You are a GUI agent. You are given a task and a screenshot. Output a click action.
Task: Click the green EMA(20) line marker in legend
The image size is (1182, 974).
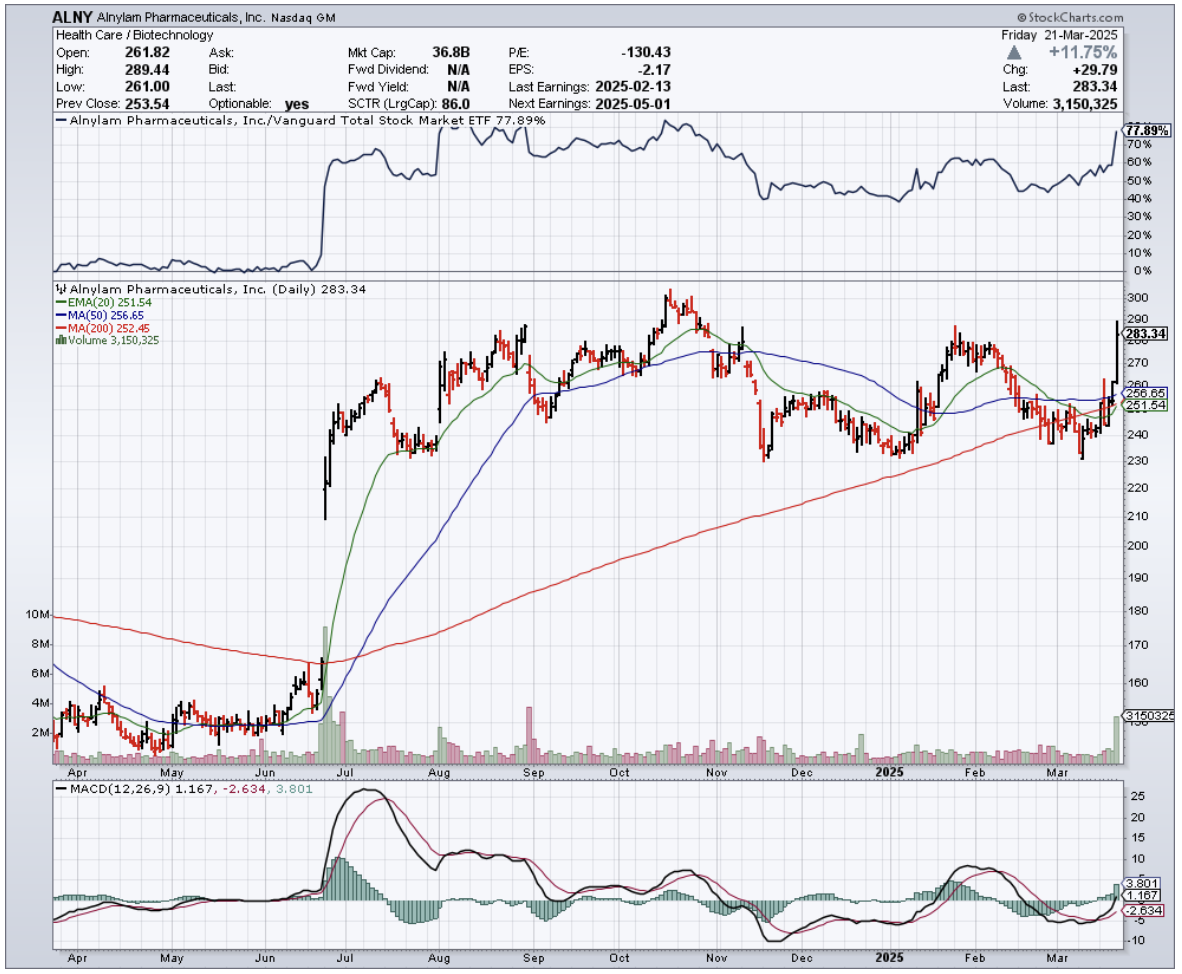pyautogui.click(x=59, y=302)
